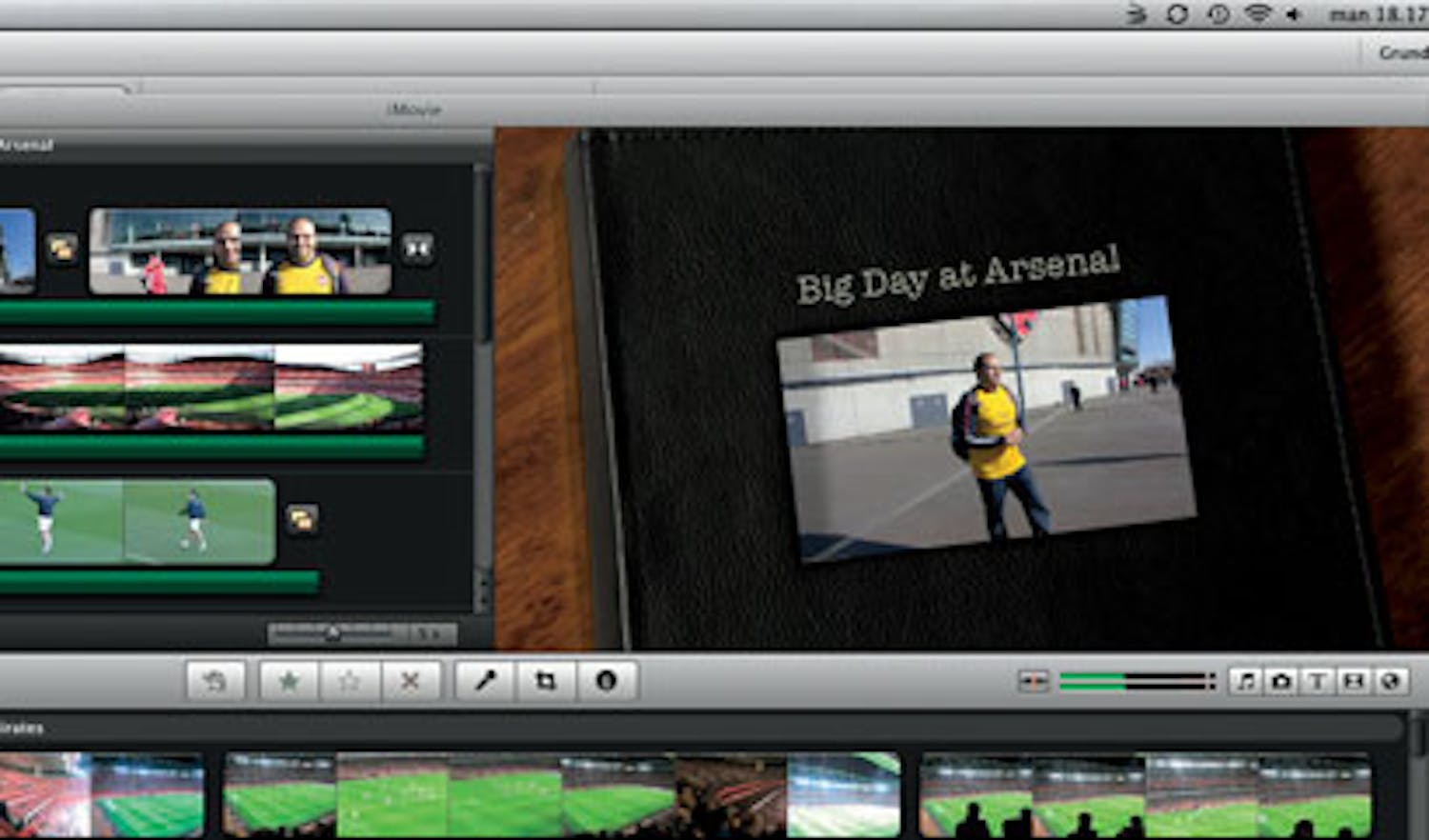Click the transition icon before the two-men clip
The image size is (1429, 840).
coord(62,250)
